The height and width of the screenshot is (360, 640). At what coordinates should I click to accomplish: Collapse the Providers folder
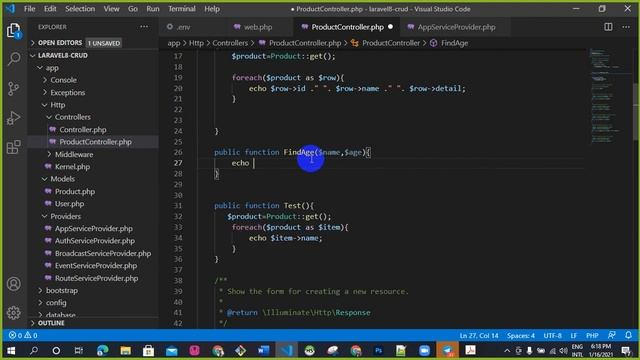[x=93, y=216]
